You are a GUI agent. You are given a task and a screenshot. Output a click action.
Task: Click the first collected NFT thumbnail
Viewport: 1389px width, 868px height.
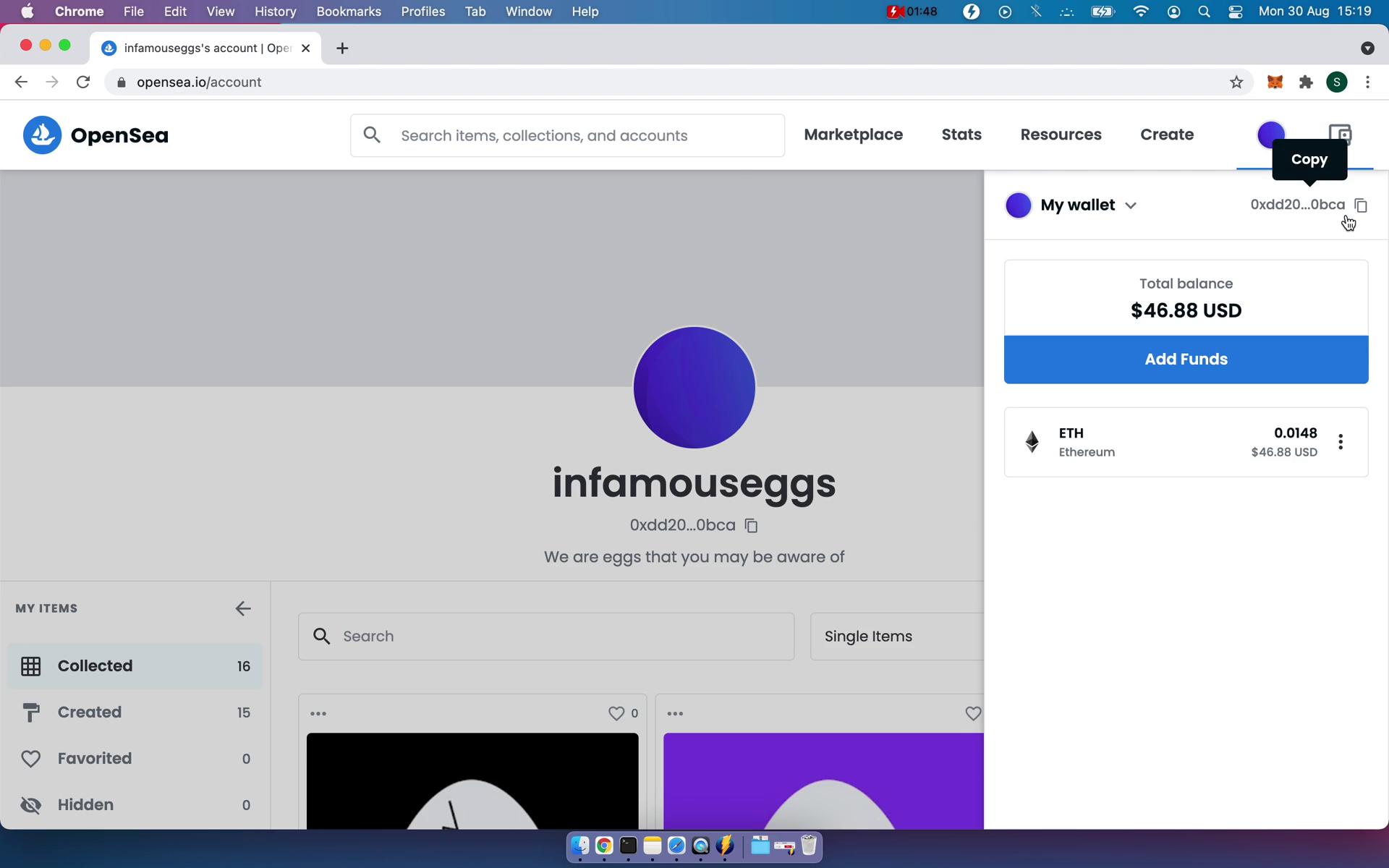click(x=472, y=780)
